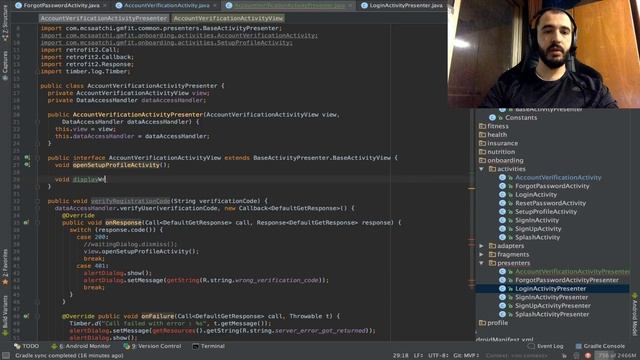Open the Version Control tool window
640x360 pixels.
click(x=152, y=346)
